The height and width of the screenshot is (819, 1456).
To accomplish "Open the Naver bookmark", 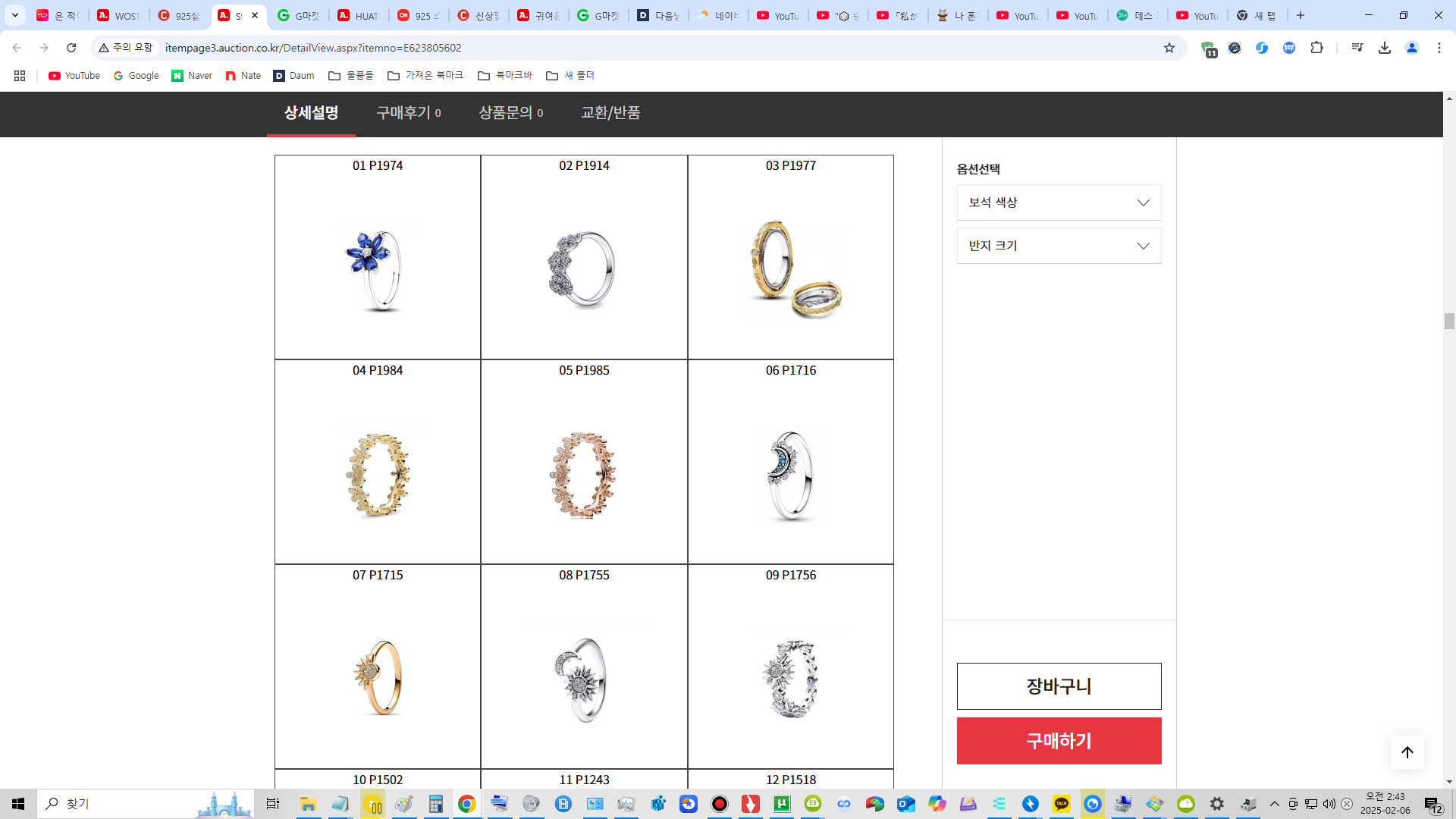I will (x=192, y=76).
